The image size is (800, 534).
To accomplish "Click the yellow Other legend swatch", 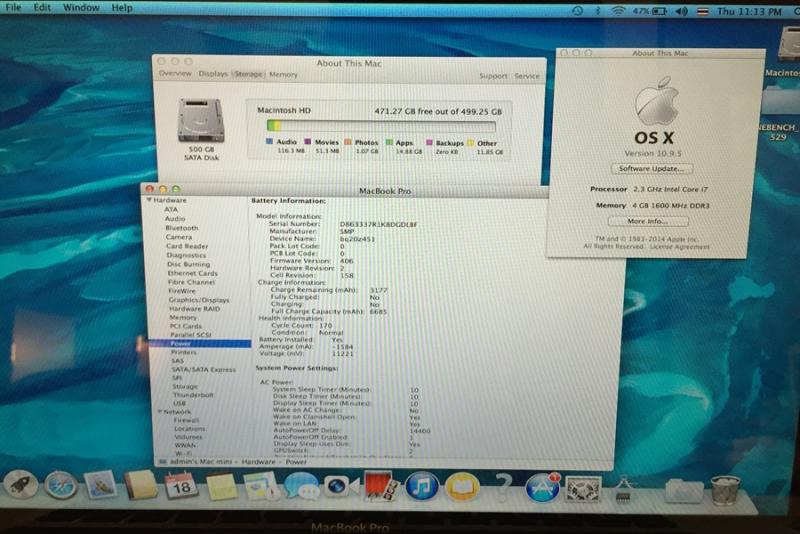I will pyautogui.click(x=471, y=143).
